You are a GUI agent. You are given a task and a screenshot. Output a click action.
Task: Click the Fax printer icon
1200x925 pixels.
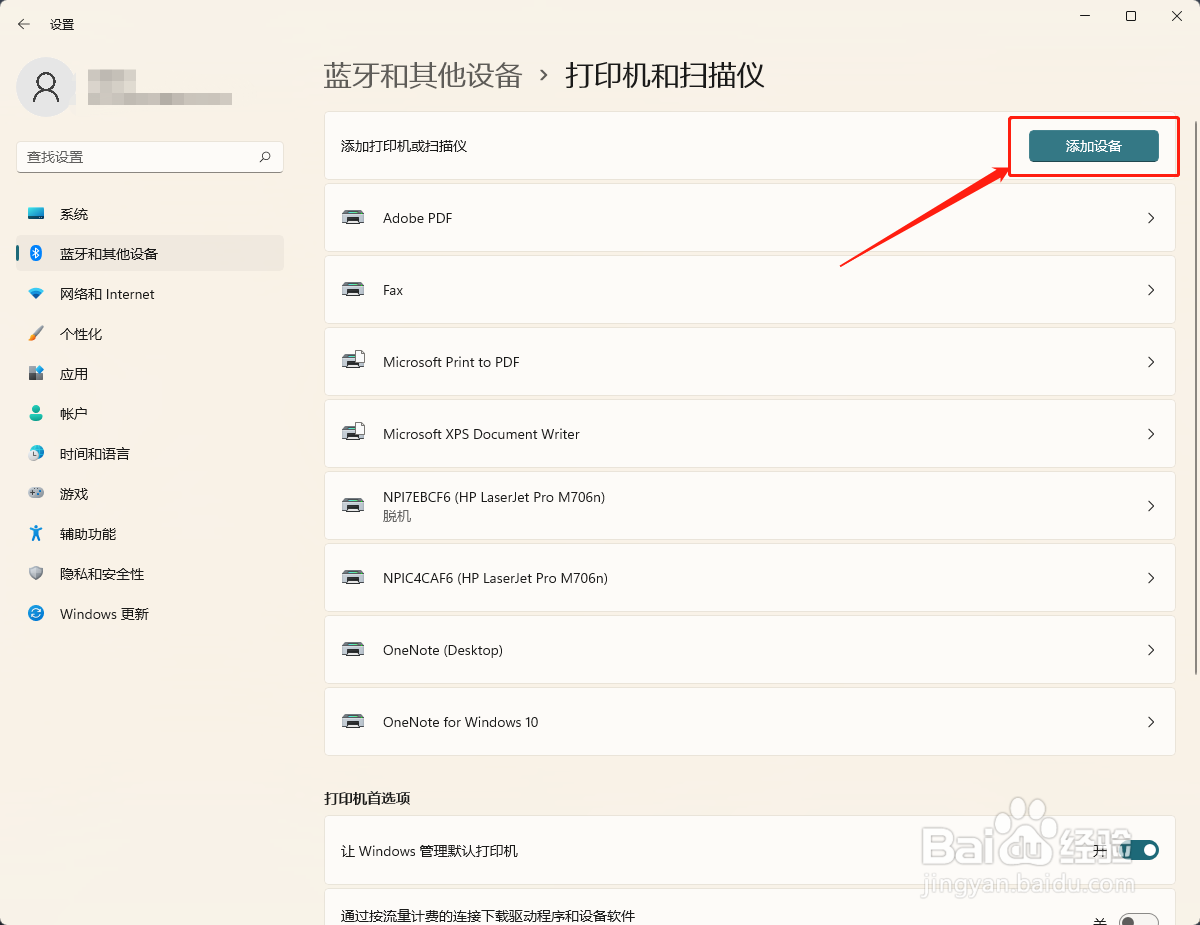click(353, 290)
